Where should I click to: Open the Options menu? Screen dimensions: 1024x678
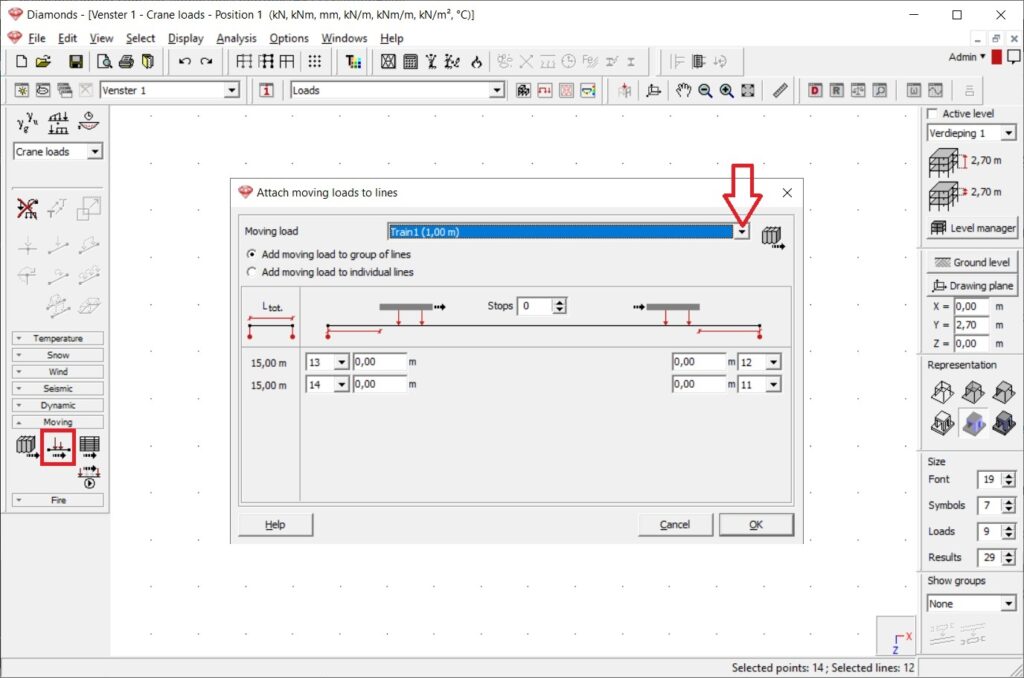pos(289,38)
